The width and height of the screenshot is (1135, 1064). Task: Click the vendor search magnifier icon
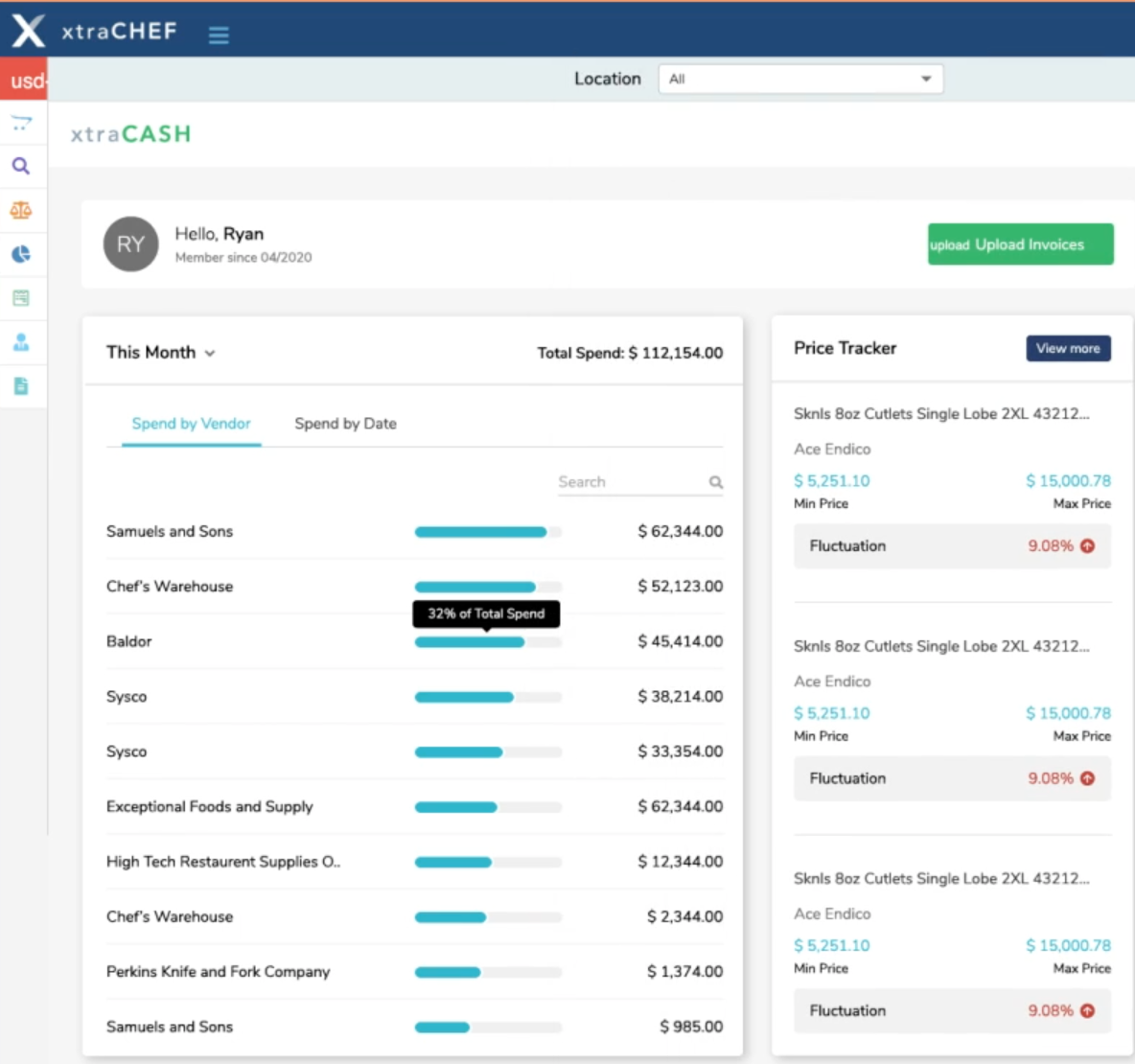[x=715, y=482]
